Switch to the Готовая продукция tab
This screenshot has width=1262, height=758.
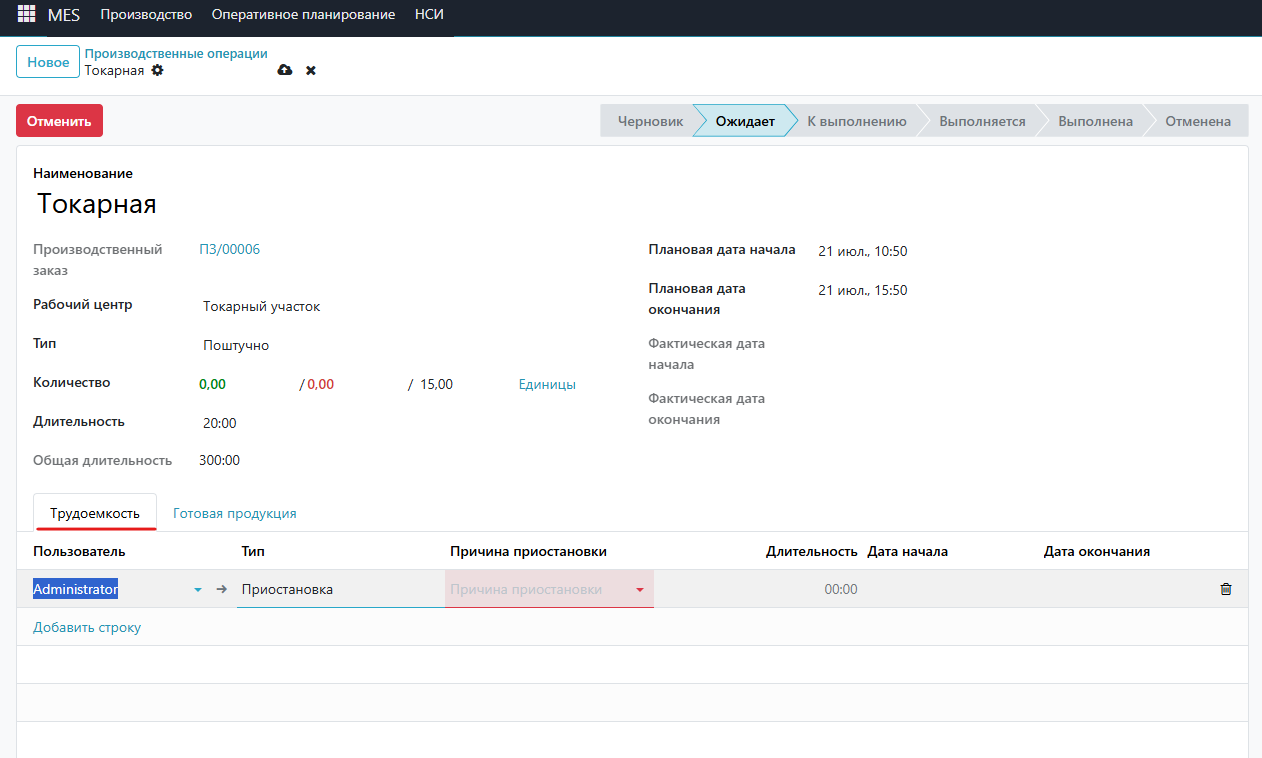pyautogui.click(x=235, y=513)
